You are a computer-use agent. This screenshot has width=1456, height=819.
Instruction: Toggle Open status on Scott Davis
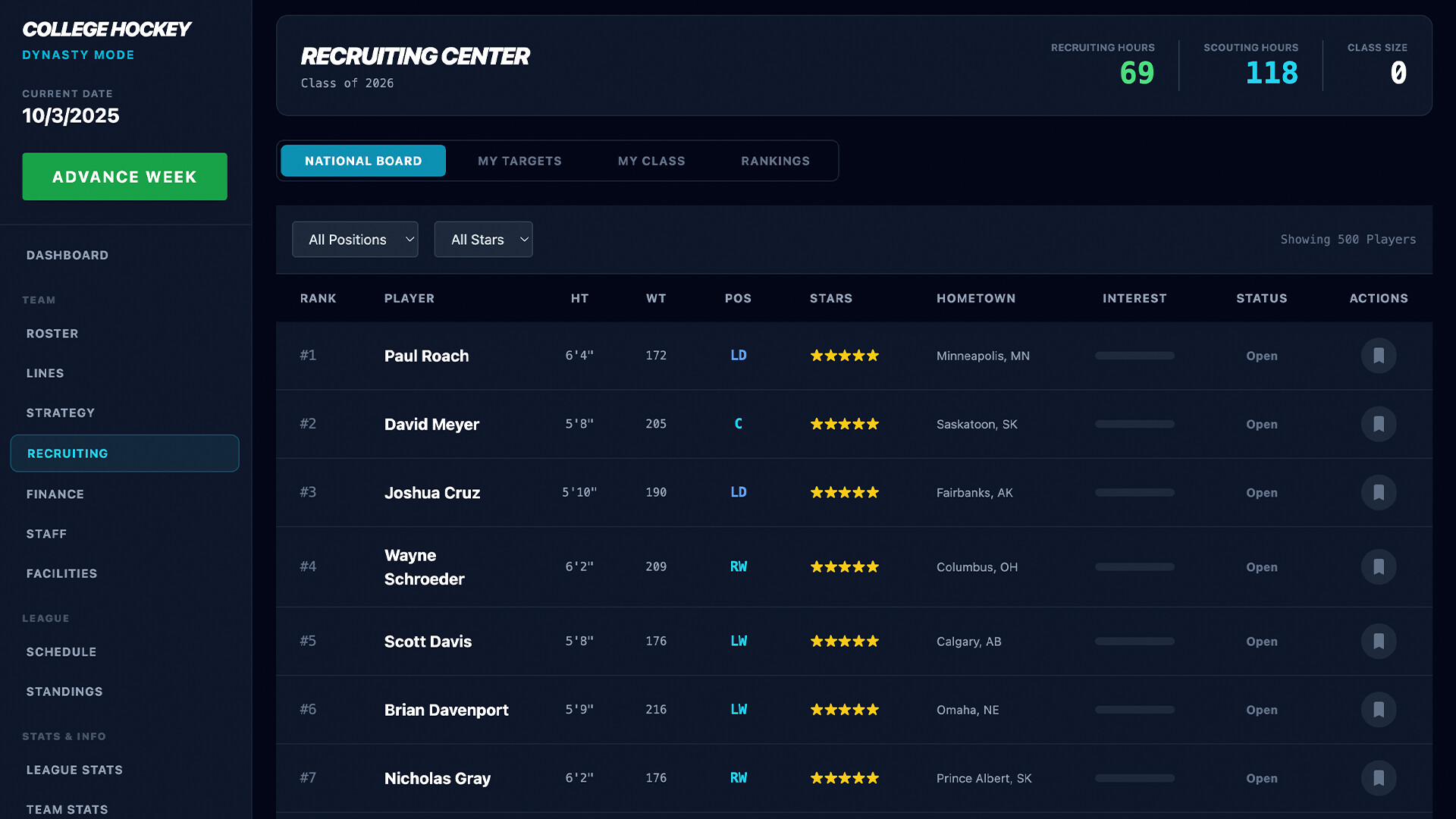[1261, 641]
